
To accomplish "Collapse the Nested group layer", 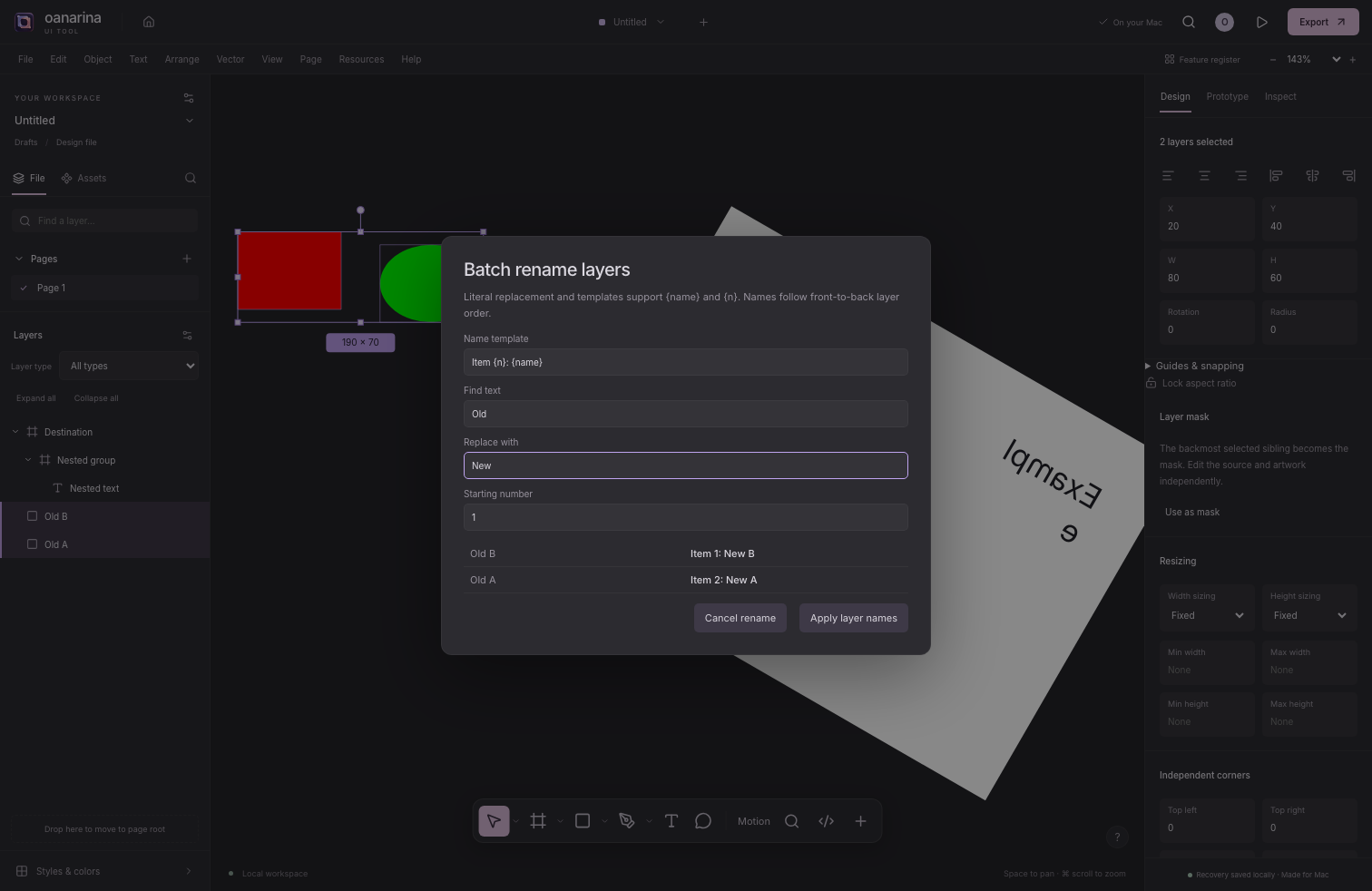I will click(28, 460).
